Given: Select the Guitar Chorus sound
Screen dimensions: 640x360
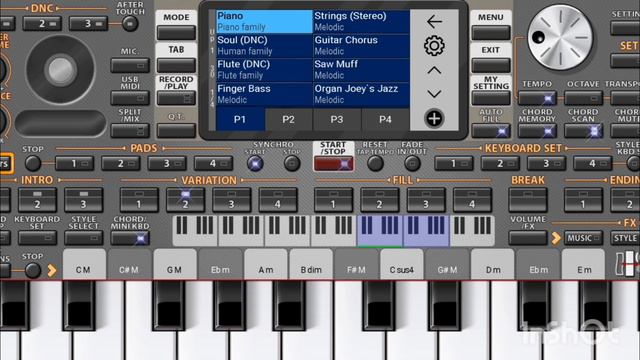Looking at the screenshot, I should 361,46.
